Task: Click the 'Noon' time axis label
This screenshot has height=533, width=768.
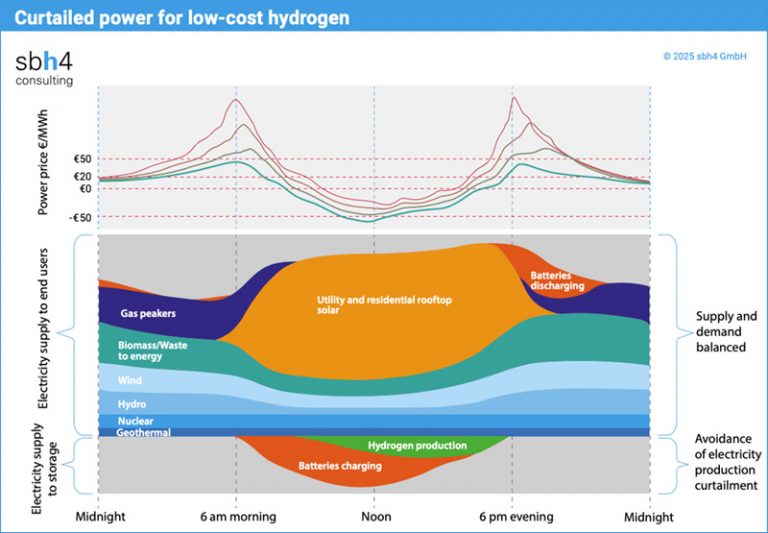Action: pyautogui.click(x=375, y=517)
